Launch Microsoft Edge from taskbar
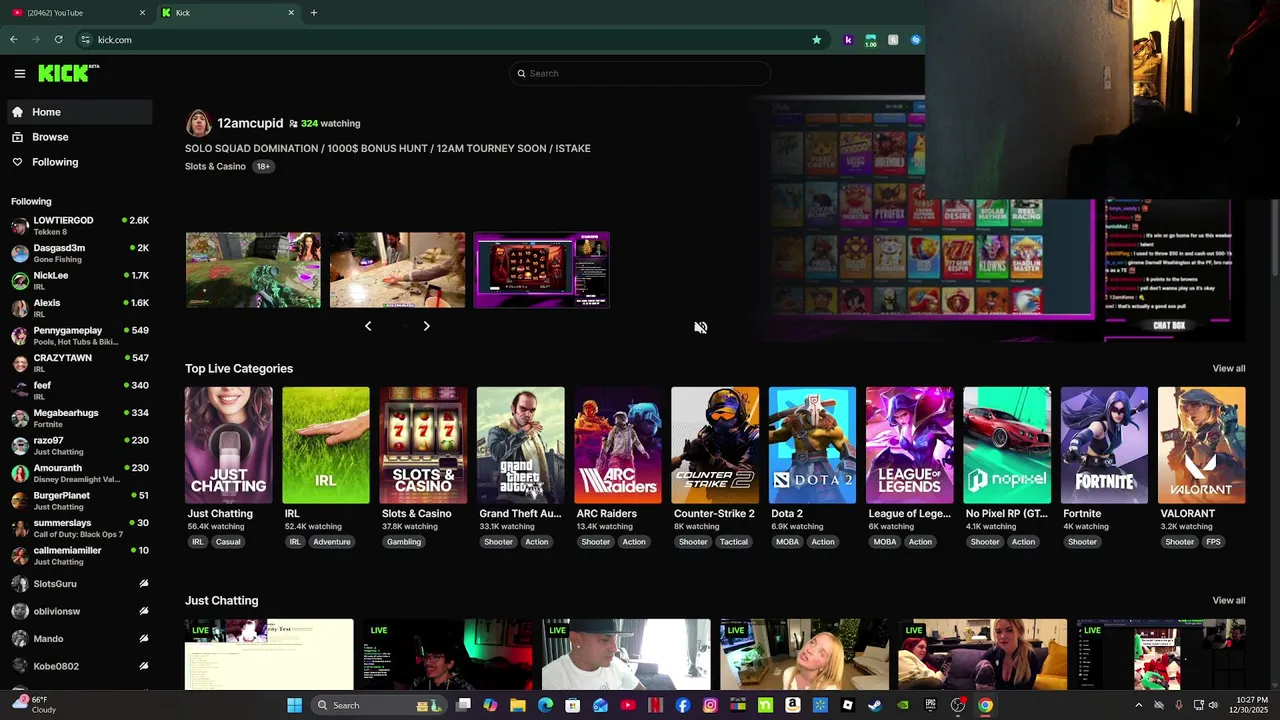 click(x=545, y=705)
